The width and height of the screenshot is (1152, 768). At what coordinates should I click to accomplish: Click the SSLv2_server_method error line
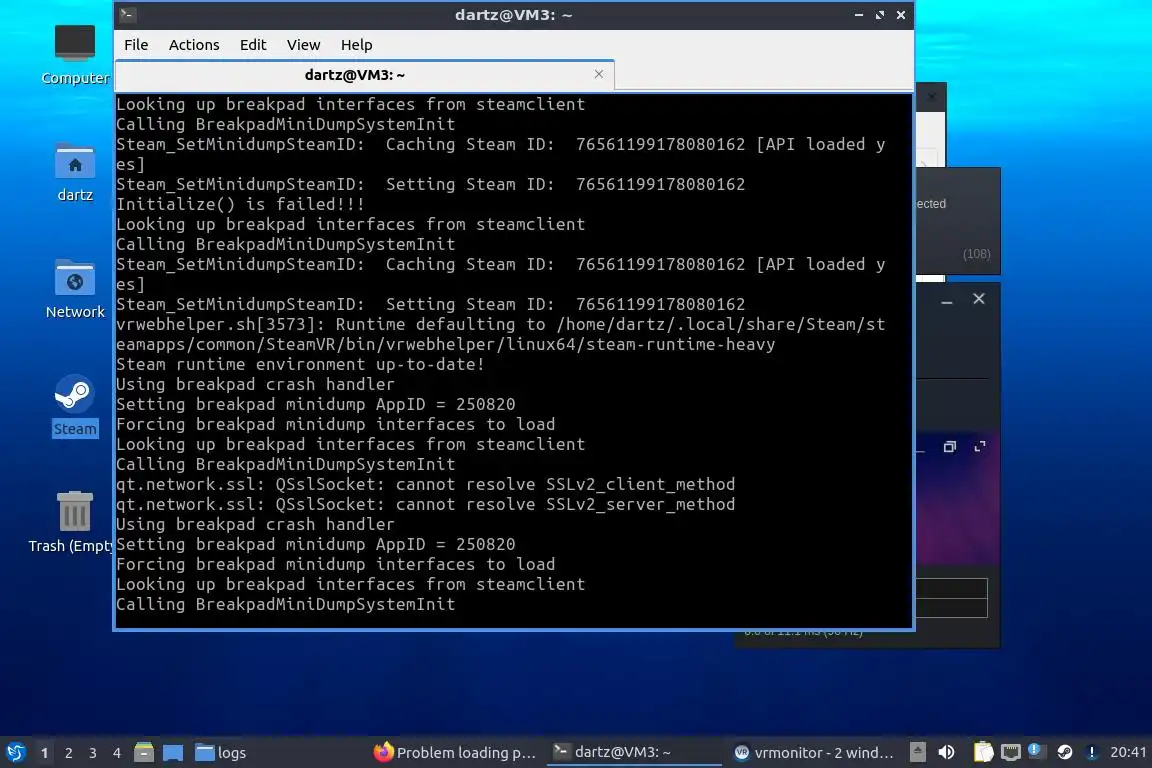click(425, 504)
